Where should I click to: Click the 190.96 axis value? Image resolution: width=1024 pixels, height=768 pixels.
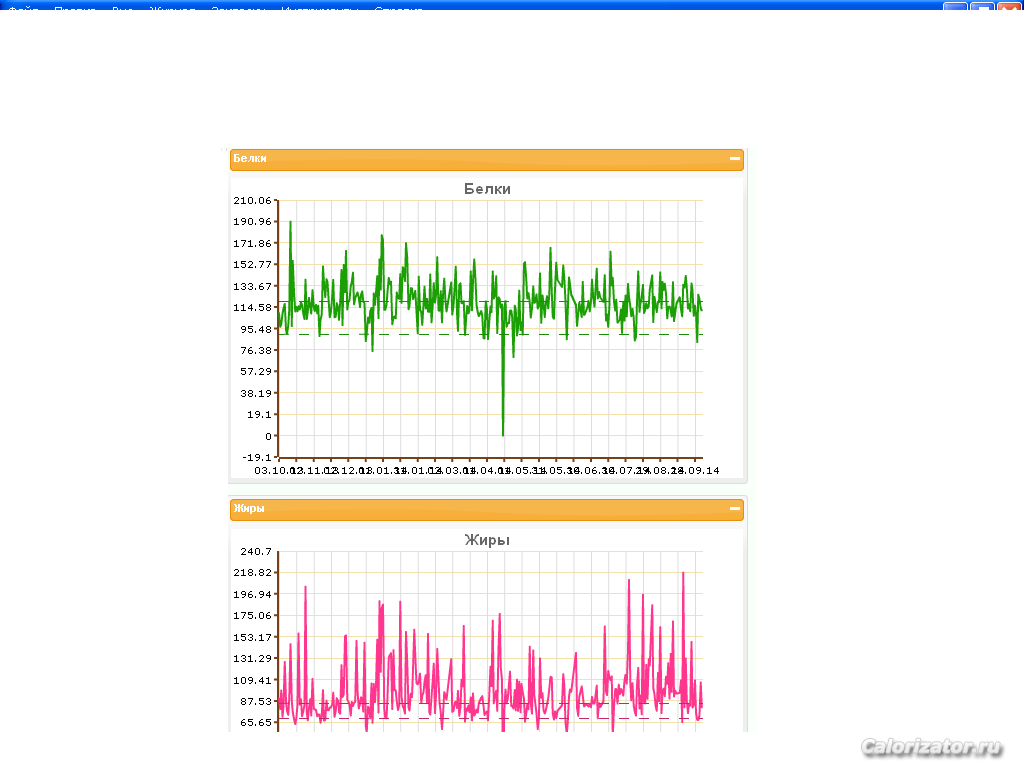pos(252,221)
